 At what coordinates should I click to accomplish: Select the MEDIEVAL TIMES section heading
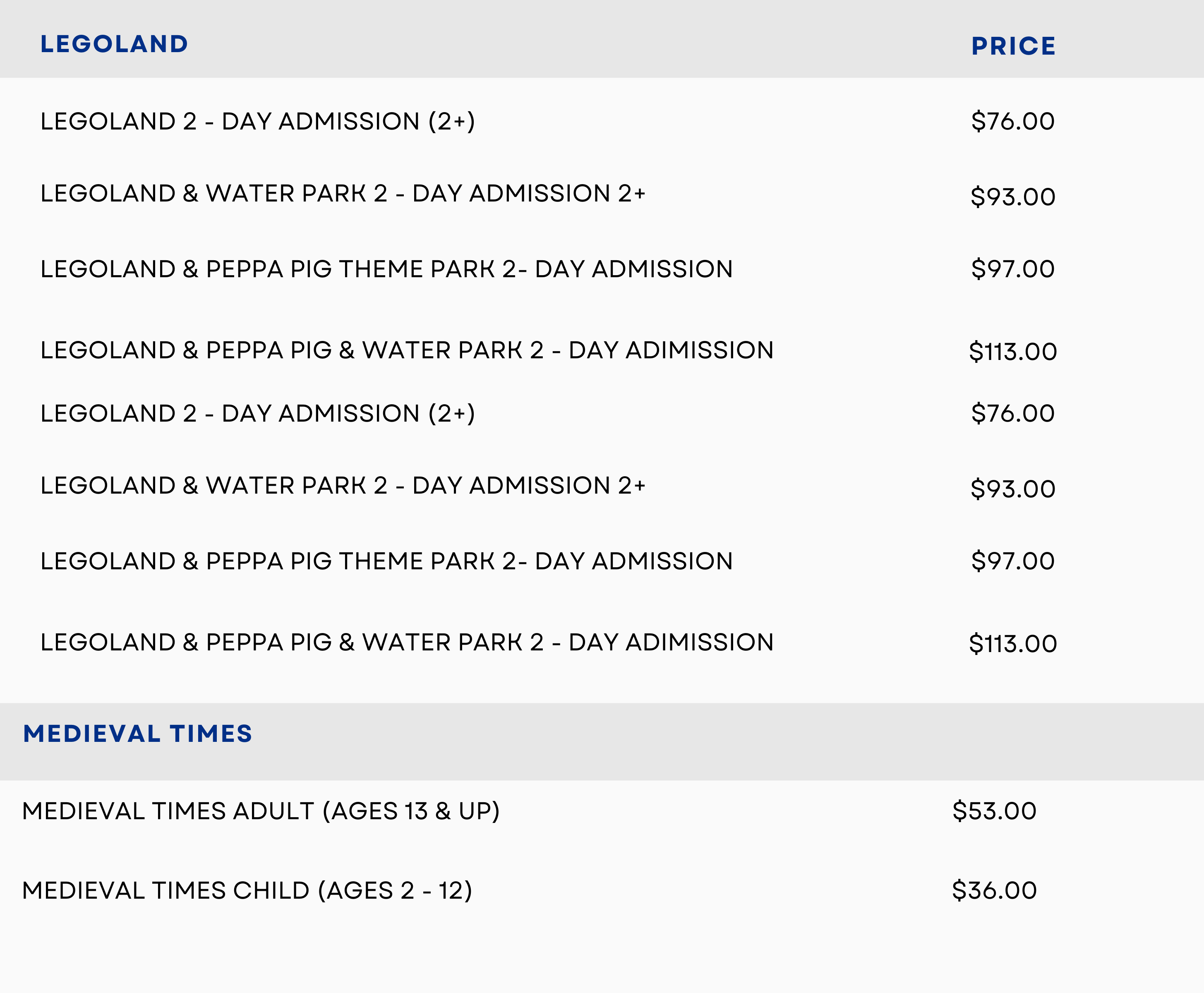pos(137,733)
